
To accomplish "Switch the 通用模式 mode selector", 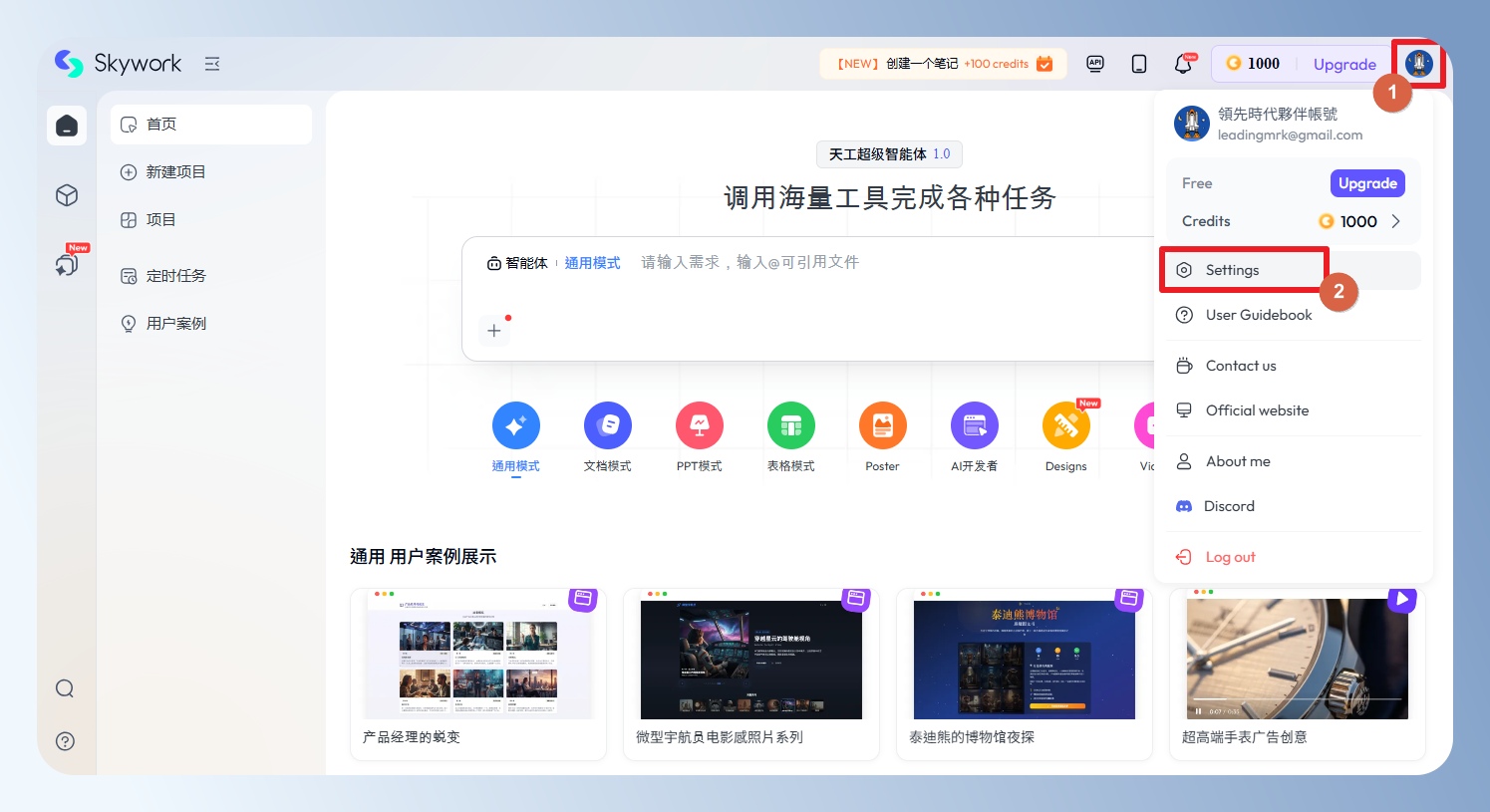I will point(592,263).
